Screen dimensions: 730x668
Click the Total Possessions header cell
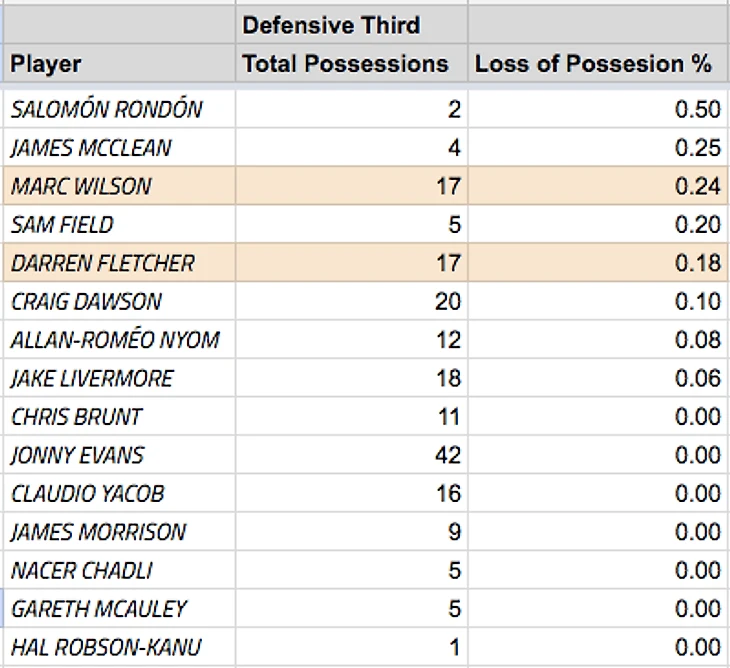tap(351, 63)
